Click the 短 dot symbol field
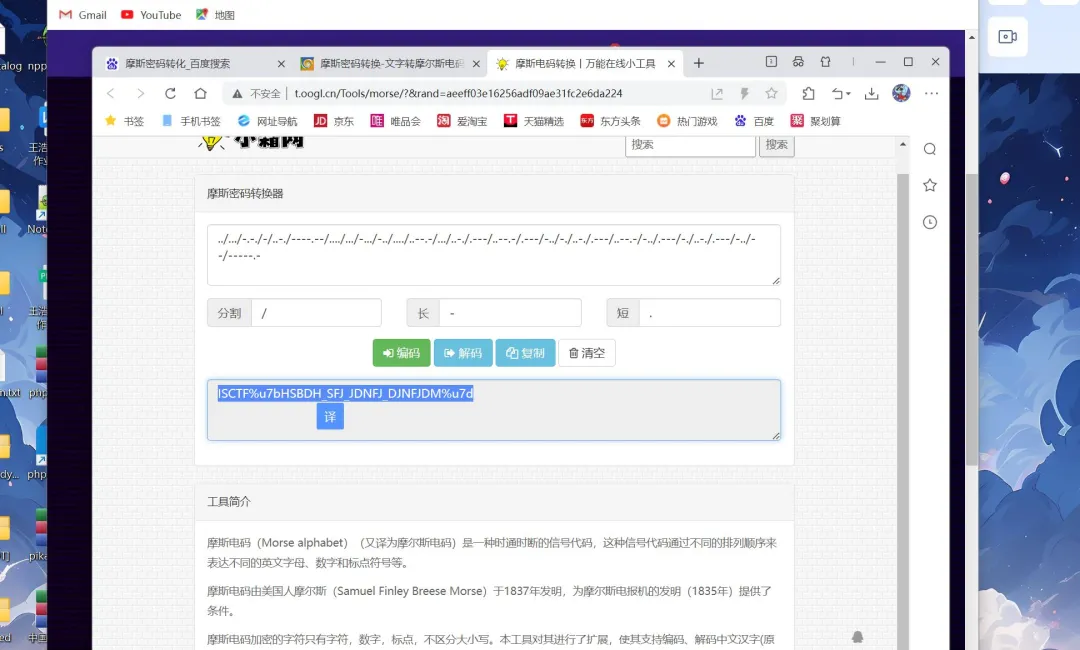The width and height of the screenshot is (1080, 650). tap(709, 313)
